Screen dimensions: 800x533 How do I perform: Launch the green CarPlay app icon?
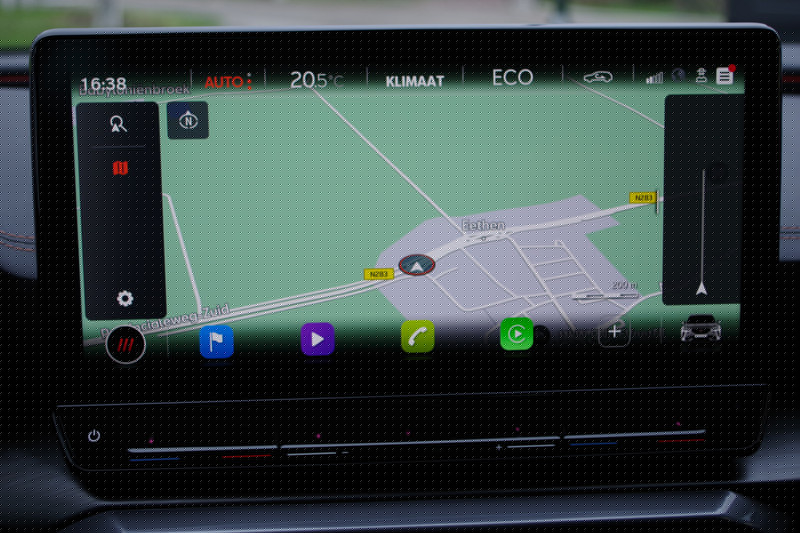pyautogui.click(x=516, y=334)
